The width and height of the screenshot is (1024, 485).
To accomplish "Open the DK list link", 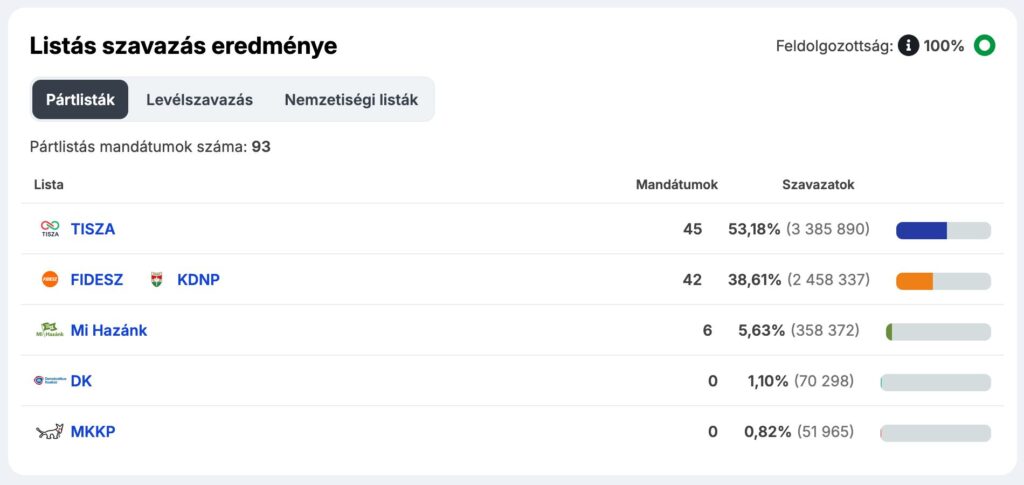I will tap(81, 381).
